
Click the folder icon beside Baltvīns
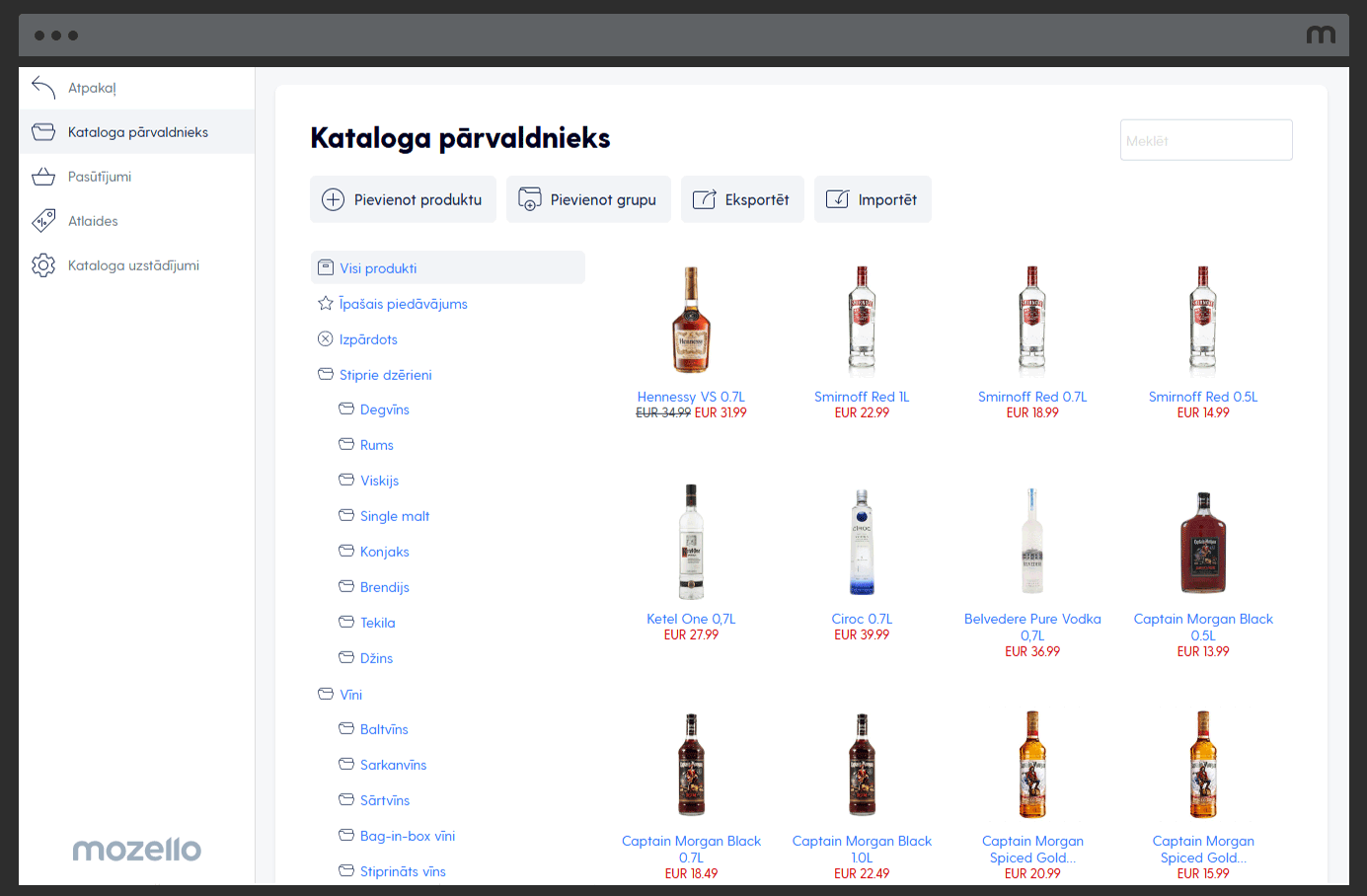click(x=346, y=729)
